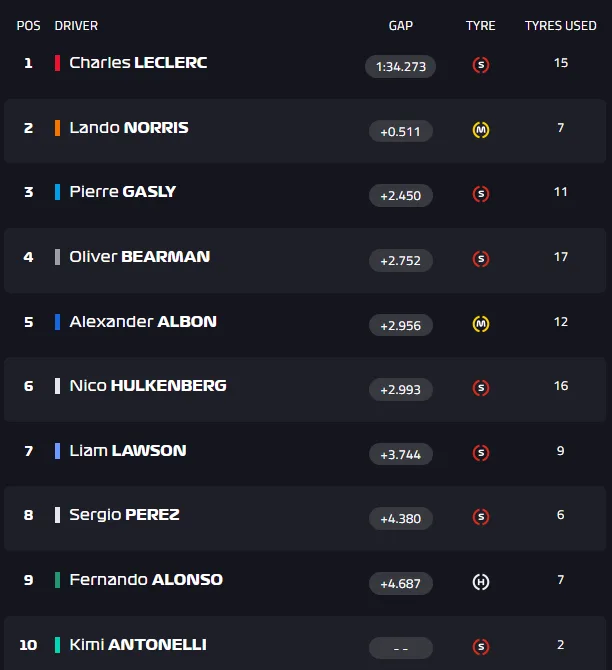Click Perez's soft tyre icon
This screenshot has height=670, width=612.
click(x=480, y=517)
